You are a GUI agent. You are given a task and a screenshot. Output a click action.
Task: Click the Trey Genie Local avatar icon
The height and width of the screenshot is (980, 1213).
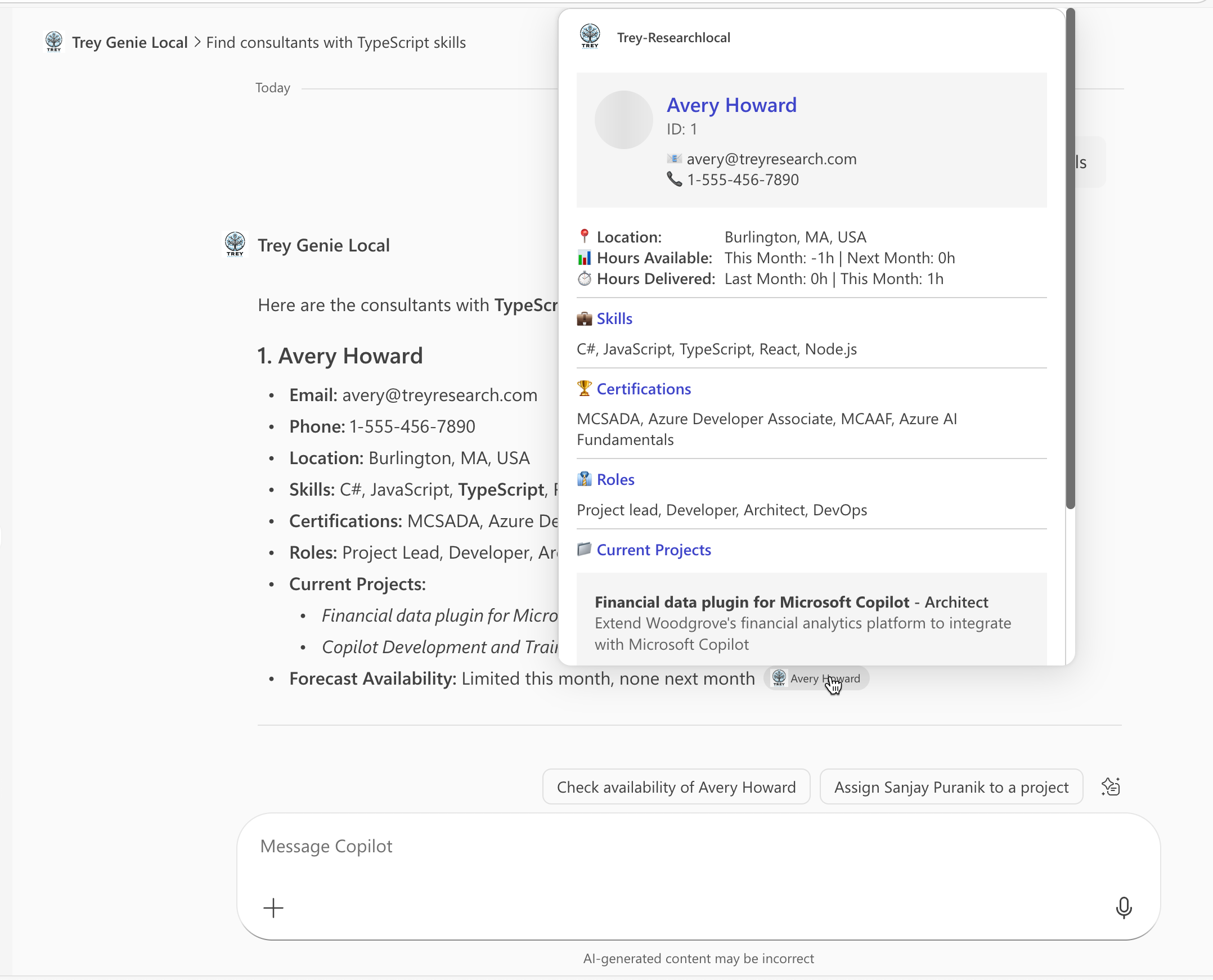click(235, 244)
